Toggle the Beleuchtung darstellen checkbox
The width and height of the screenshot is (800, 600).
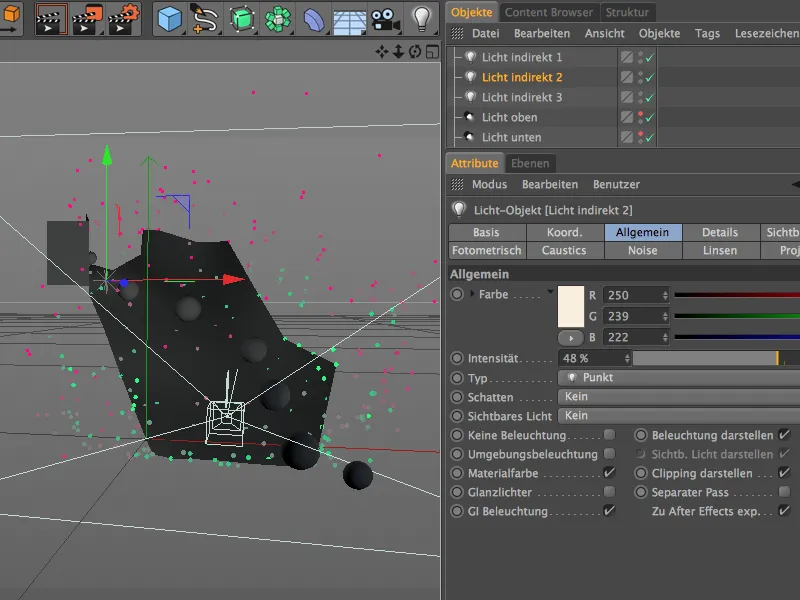pos(784,435)
